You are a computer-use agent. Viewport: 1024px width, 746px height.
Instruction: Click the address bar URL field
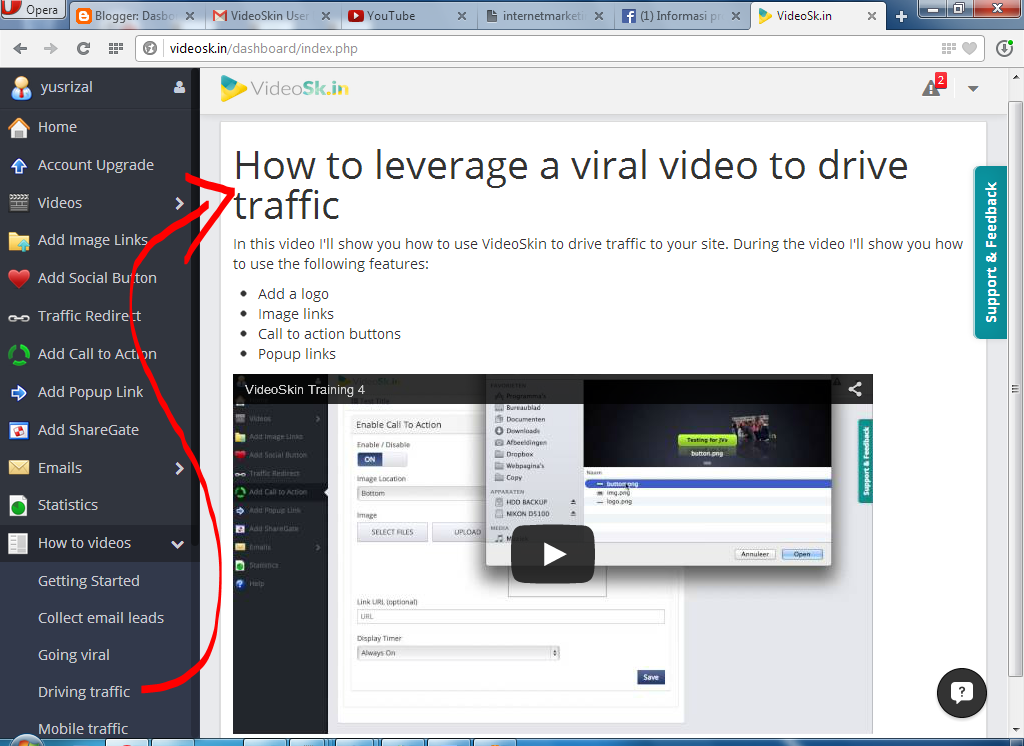(x=549, y=48)
